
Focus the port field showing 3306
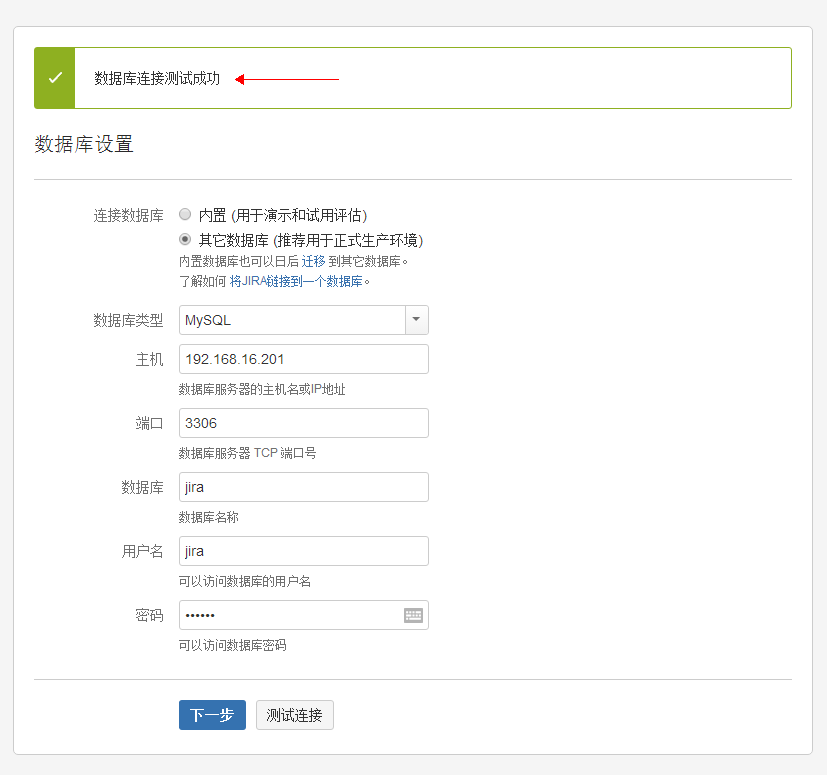[304, 423]
